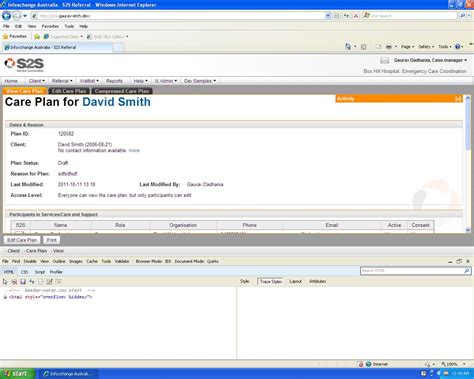Open the Favorites menu in IE menu bar
Screen dimensions: 474x379
coord(50,26)
